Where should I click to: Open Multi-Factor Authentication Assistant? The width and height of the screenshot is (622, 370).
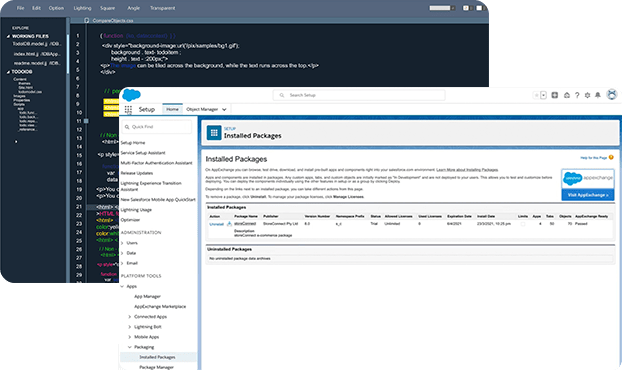[156, 163]
